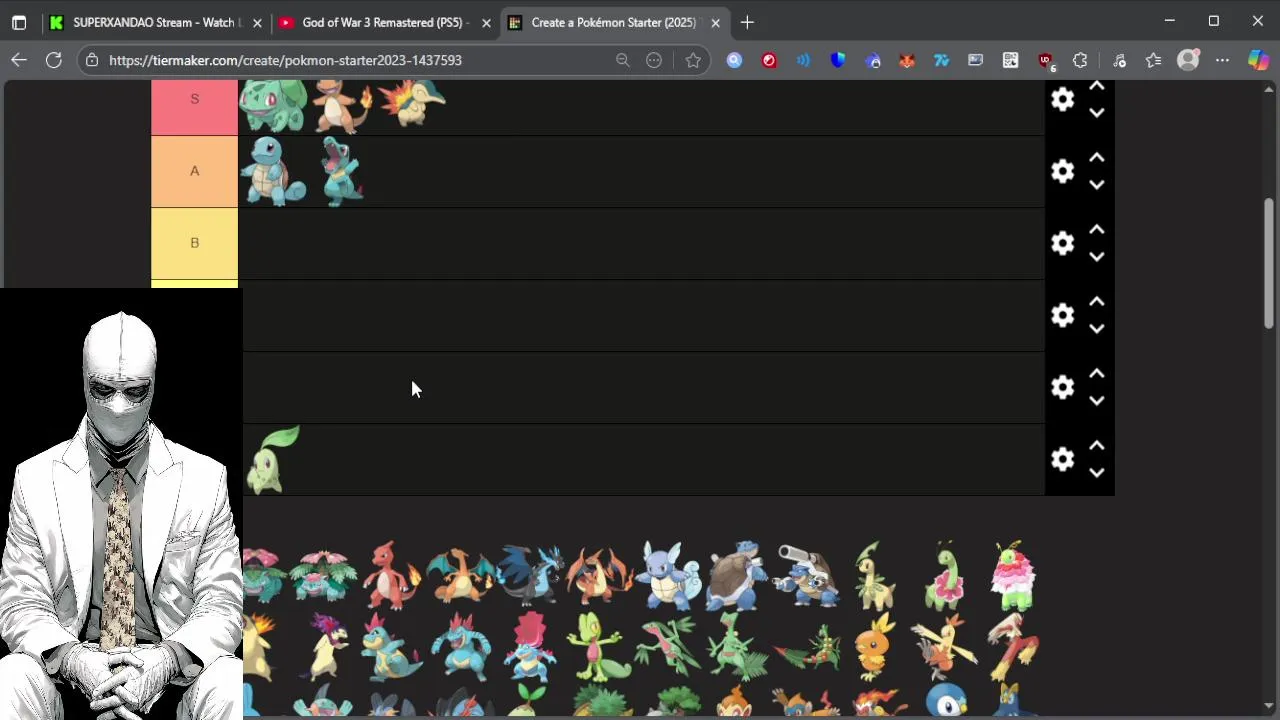Add this page to favorites star
The height and width of the screenshot is (720, 1280).
click(x=693, y=60)
